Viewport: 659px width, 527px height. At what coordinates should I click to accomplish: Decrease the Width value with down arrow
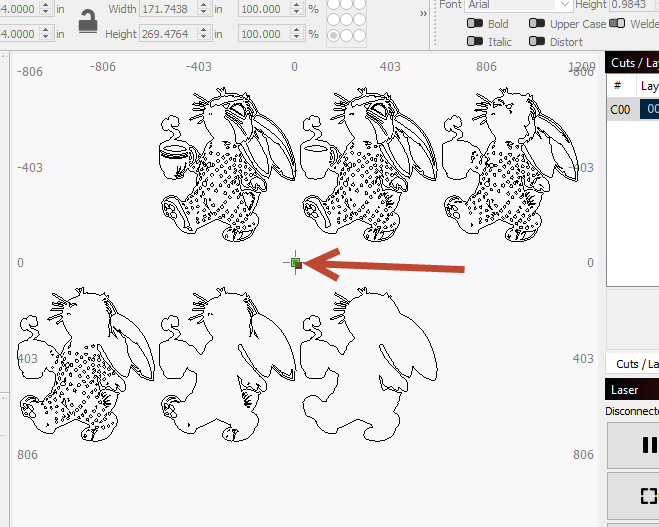[204, 13]
